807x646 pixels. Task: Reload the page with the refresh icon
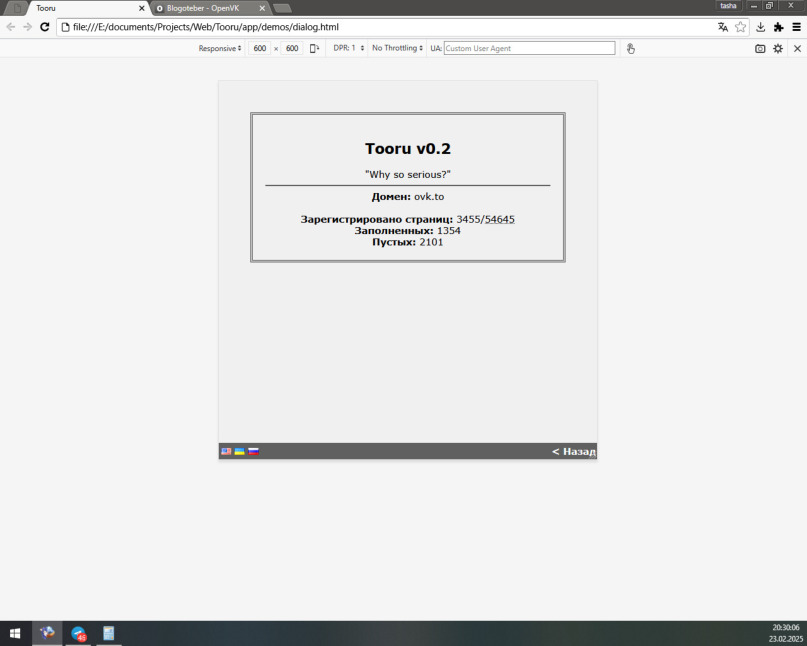pyautogui.click(x=45, y=27)
